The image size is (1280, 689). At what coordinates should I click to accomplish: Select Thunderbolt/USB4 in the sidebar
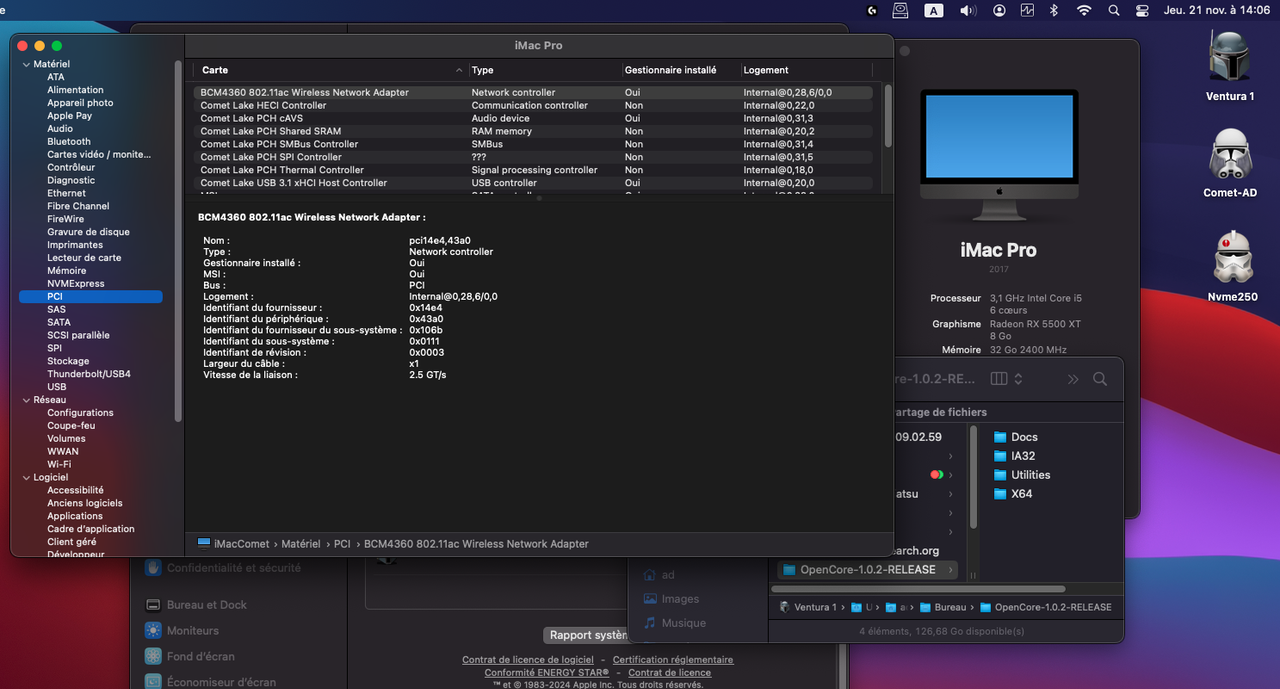(x=88, y=374)
